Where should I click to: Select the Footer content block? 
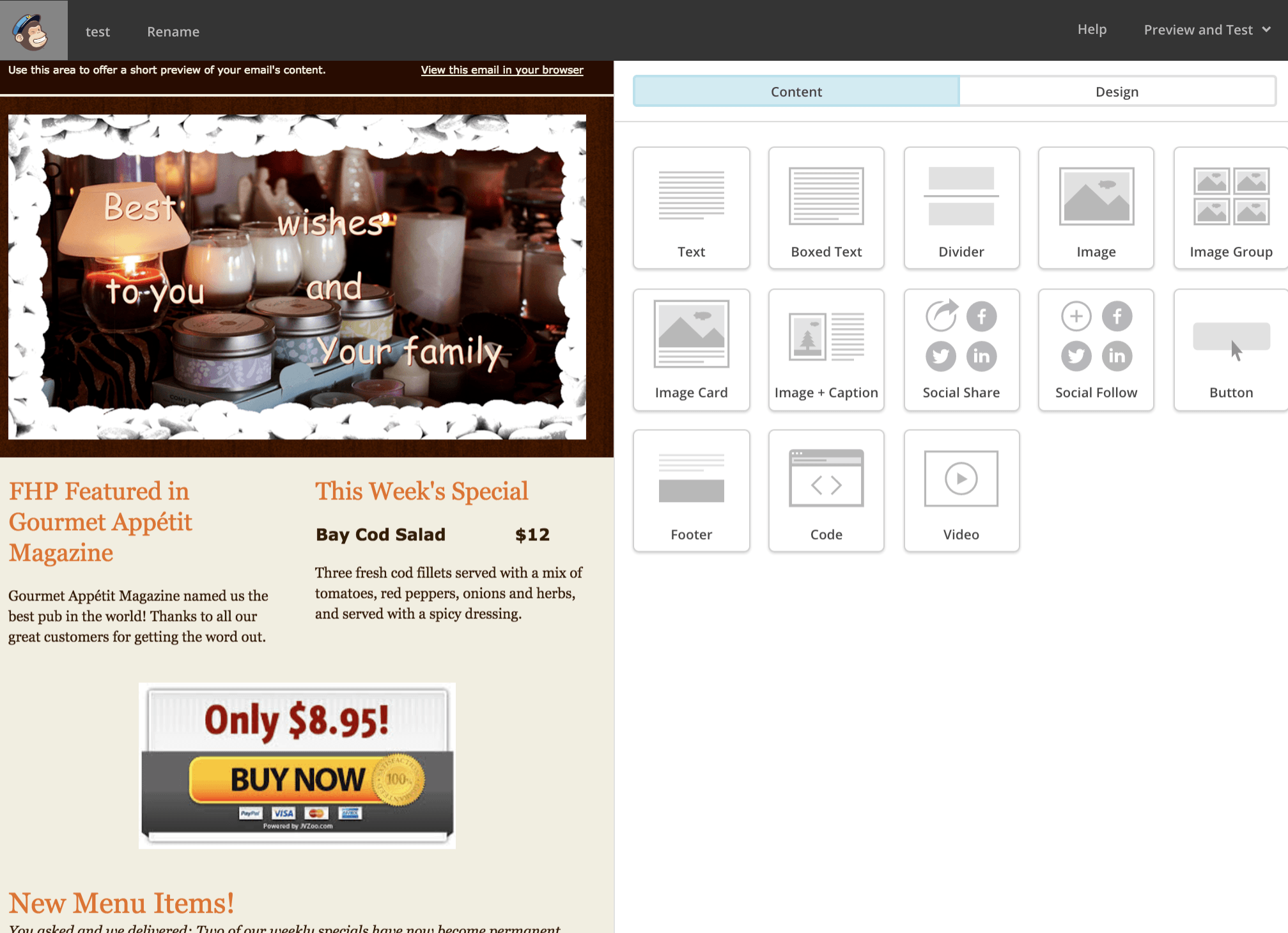[691, 490]
